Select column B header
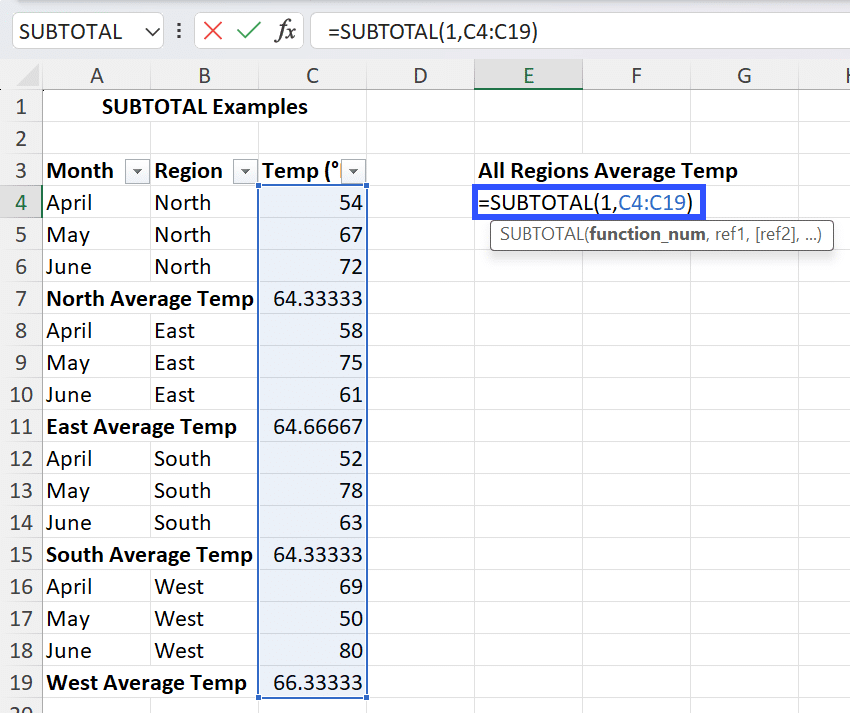 204,75
